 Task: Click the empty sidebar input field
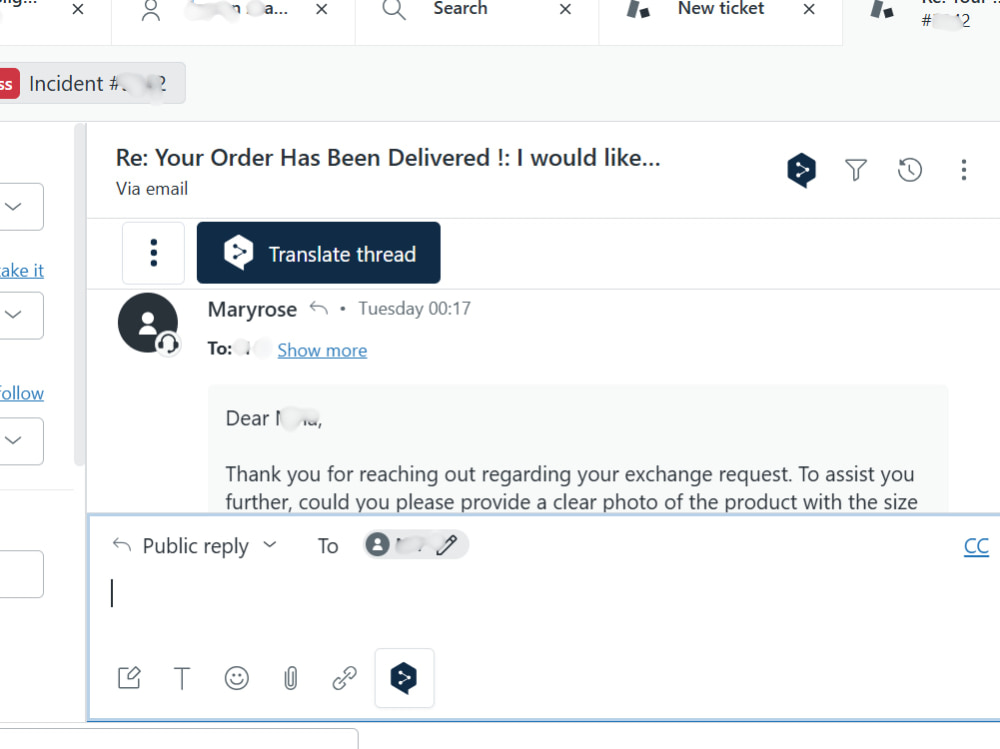coord(22,574)
